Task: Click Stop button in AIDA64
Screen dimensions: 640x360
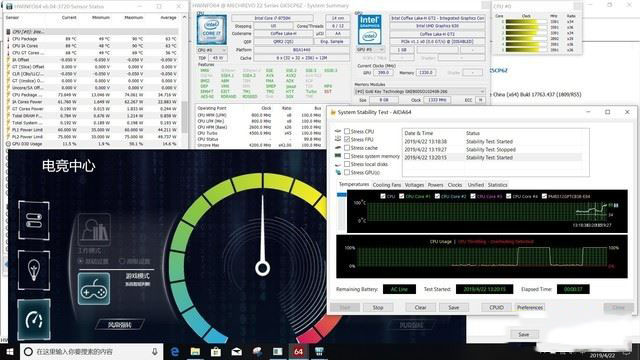Action: [x=378, y=307]
